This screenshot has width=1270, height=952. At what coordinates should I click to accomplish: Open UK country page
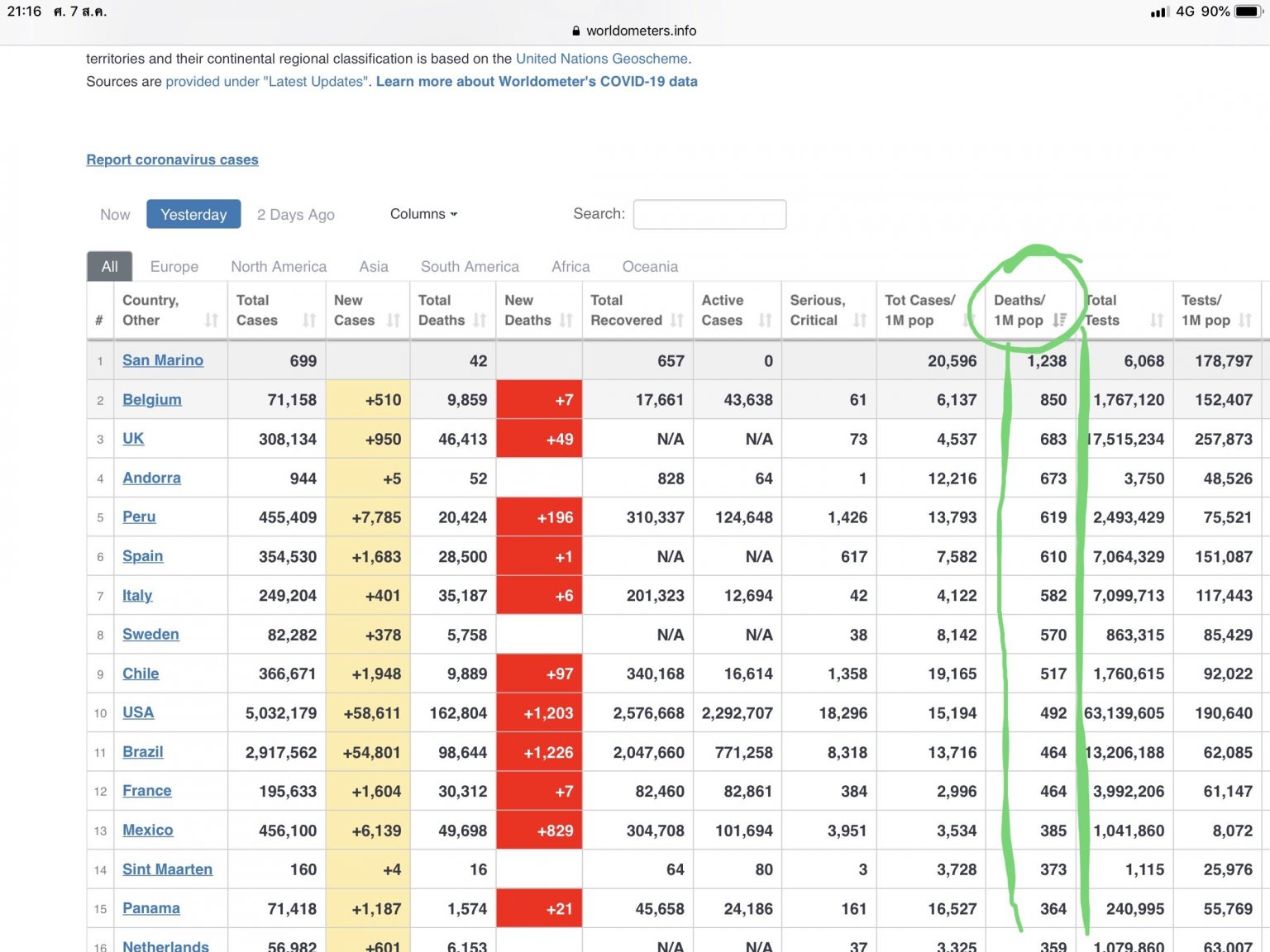coord(133,439)
